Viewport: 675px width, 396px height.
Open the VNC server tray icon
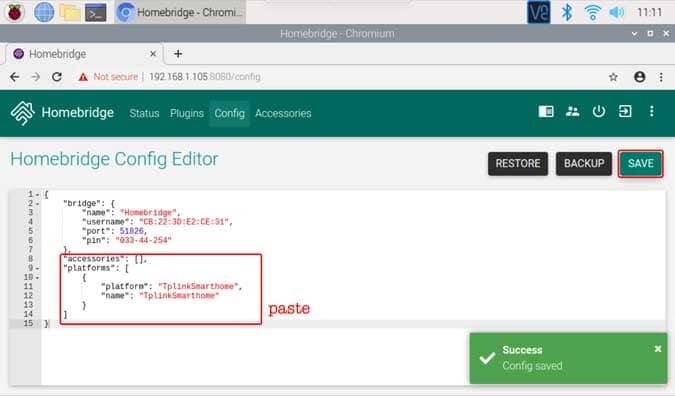pos(539,12)
